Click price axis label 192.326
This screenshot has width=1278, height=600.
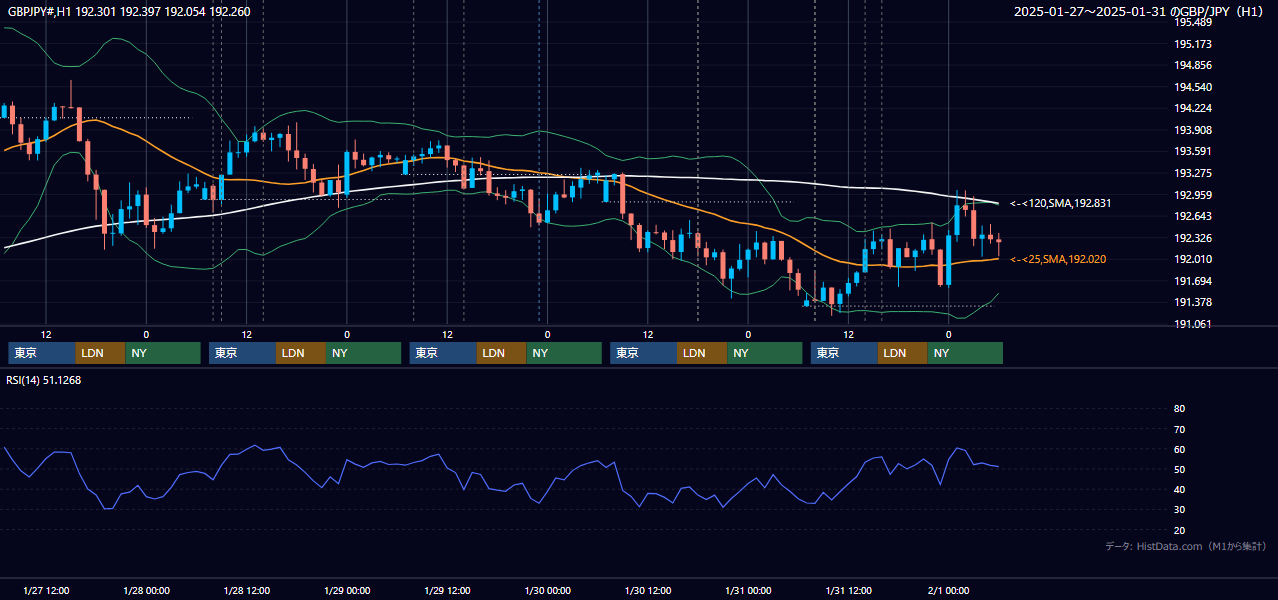pyautogui.click(x=1193, y=238)
